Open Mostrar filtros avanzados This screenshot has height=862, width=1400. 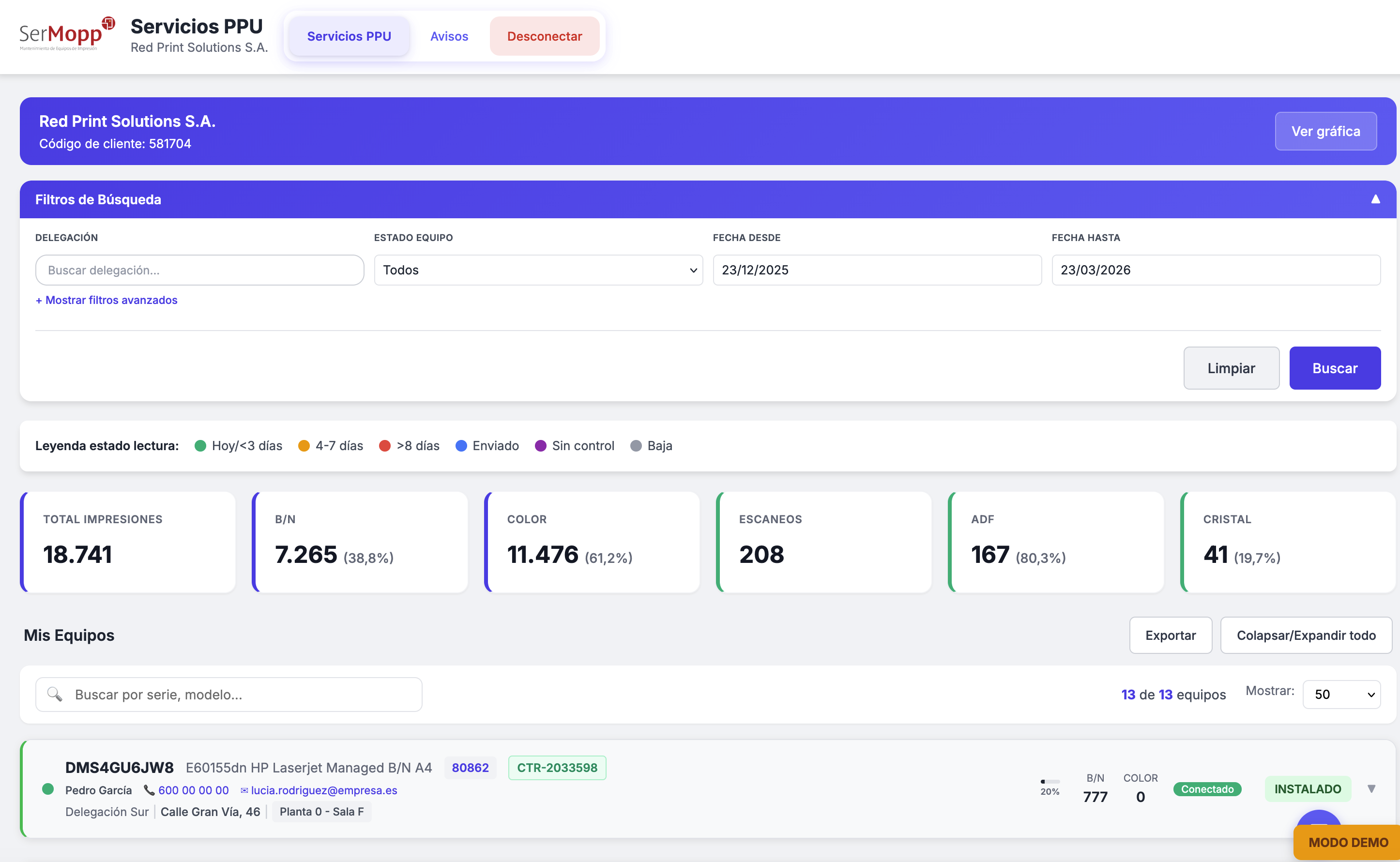(106, 300)
